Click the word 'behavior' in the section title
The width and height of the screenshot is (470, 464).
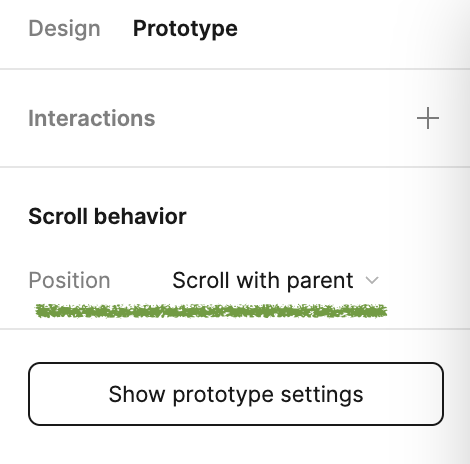[x=140, y=216]
